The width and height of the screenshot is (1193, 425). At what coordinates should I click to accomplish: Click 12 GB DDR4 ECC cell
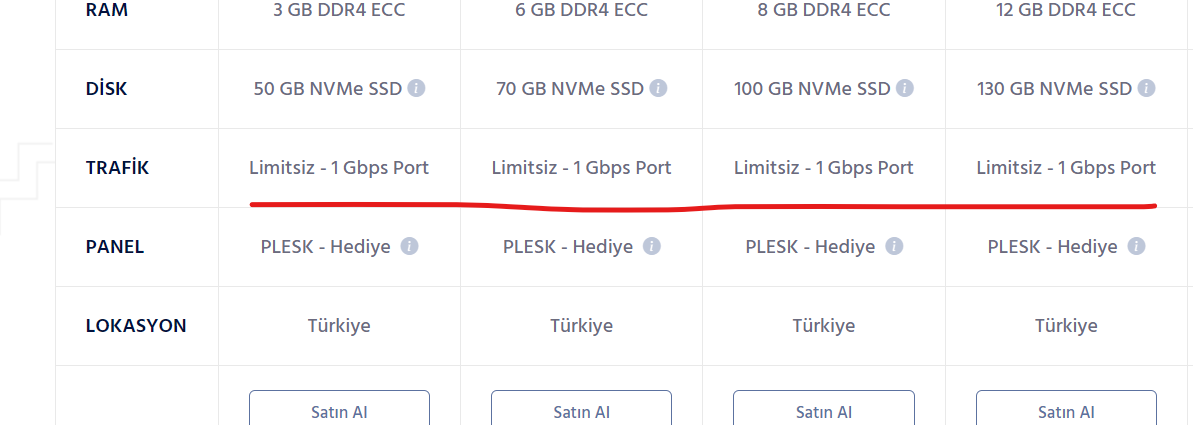1066,10
